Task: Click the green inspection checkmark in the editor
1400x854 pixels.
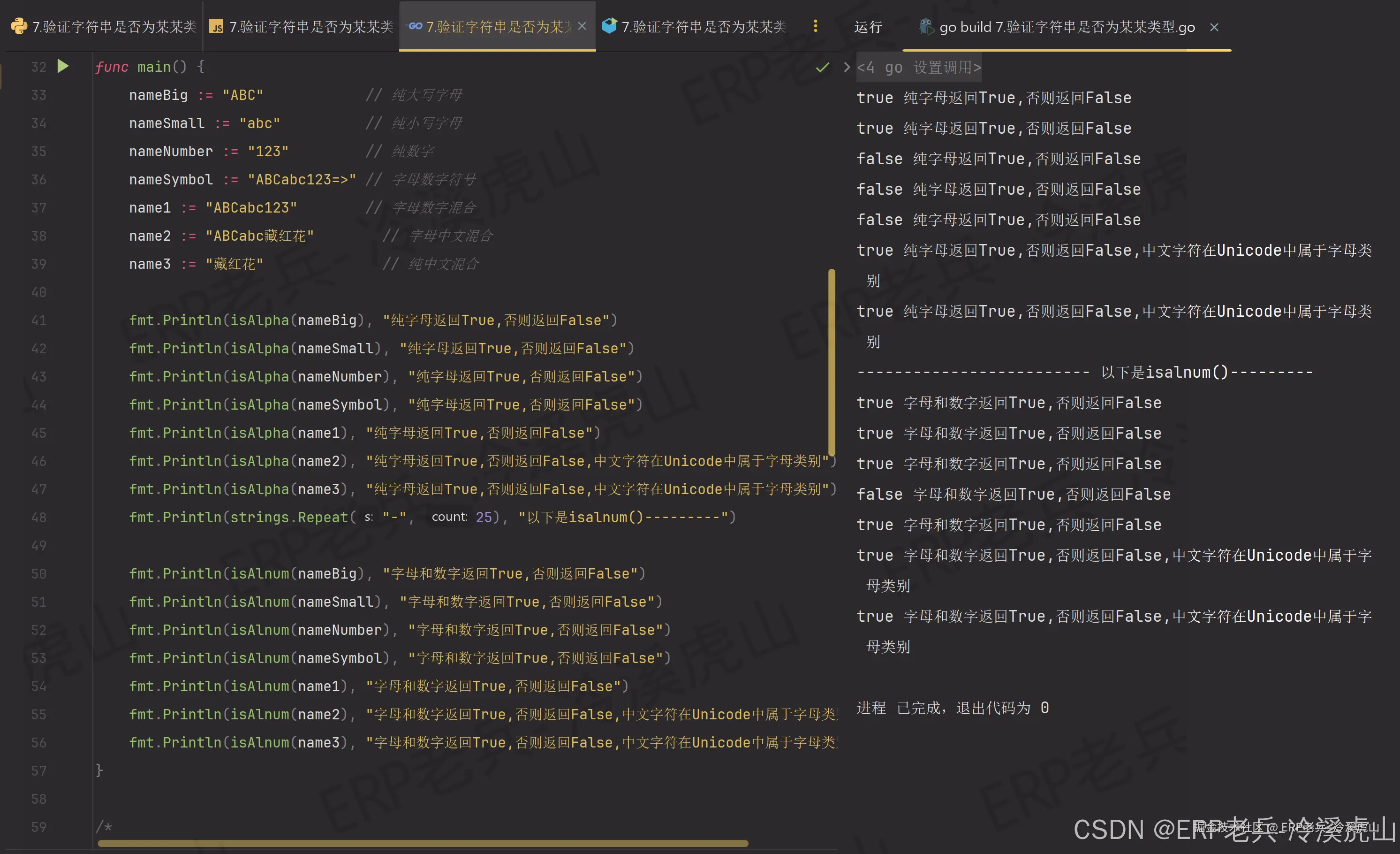Action: click(822, 68)
